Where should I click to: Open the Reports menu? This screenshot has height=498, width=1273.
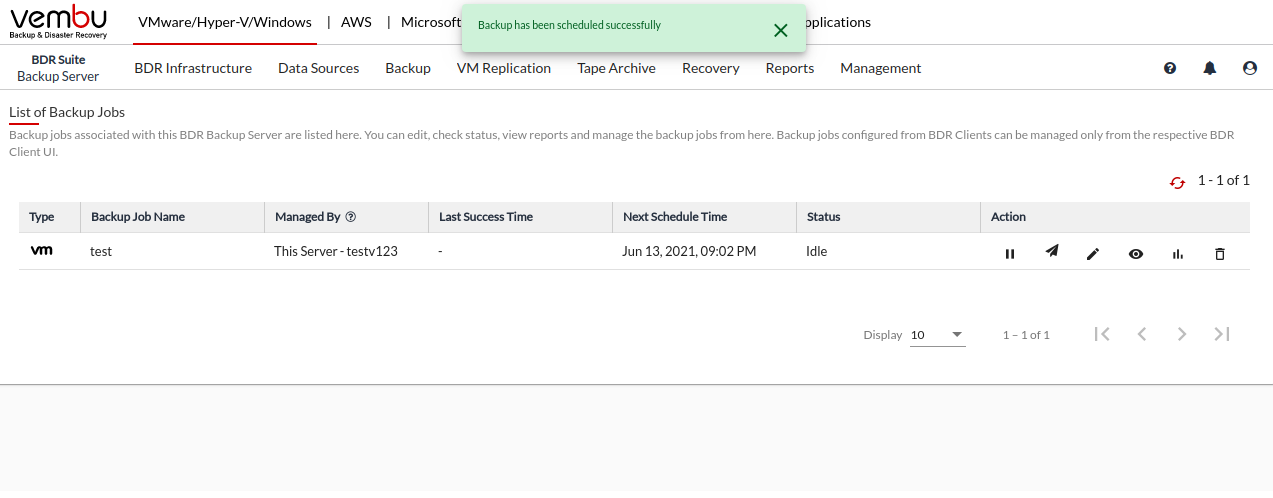coord(790,68)
